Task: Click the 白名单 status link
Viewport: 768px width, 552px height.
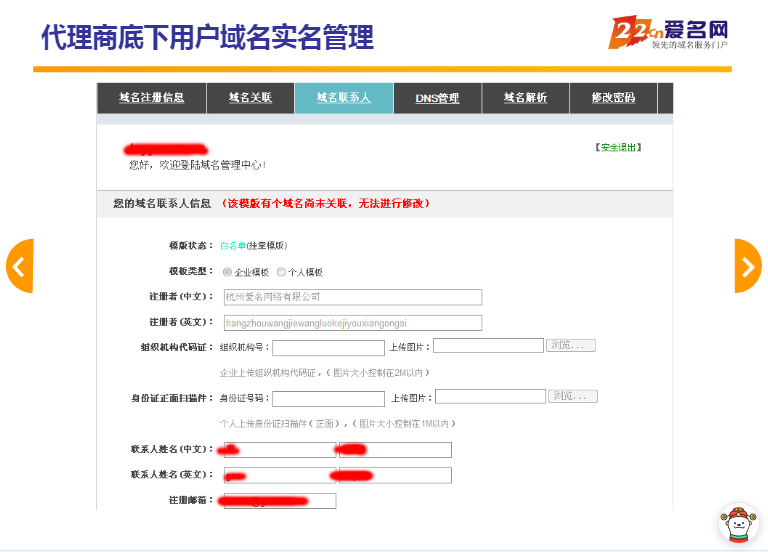Action: click(x=232, y=246)
